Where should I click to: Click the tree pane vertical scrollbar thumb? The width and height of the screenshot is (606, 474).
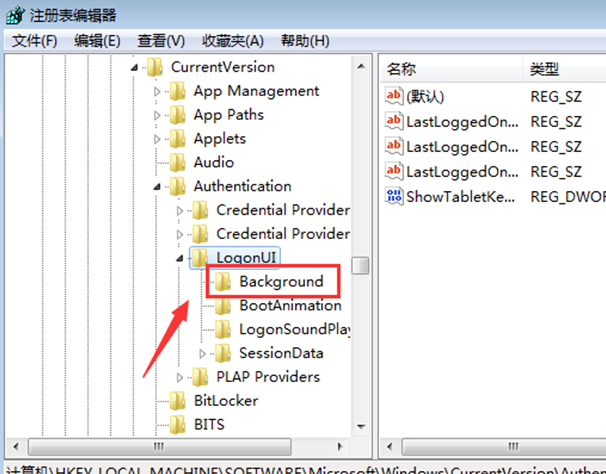pyautogui.click(x=360, y=265)
